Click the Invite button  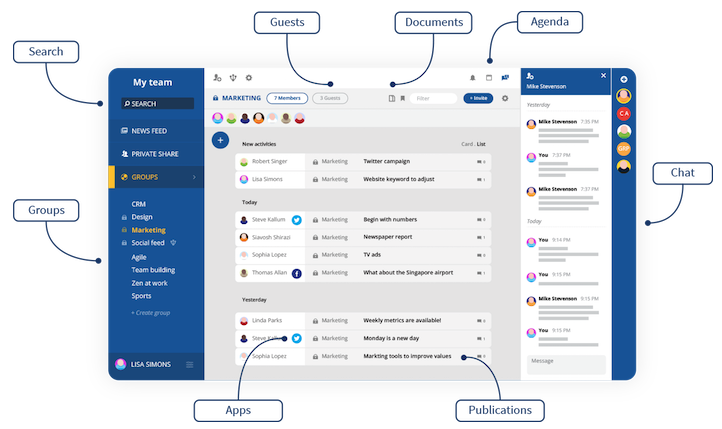[478, 98]
